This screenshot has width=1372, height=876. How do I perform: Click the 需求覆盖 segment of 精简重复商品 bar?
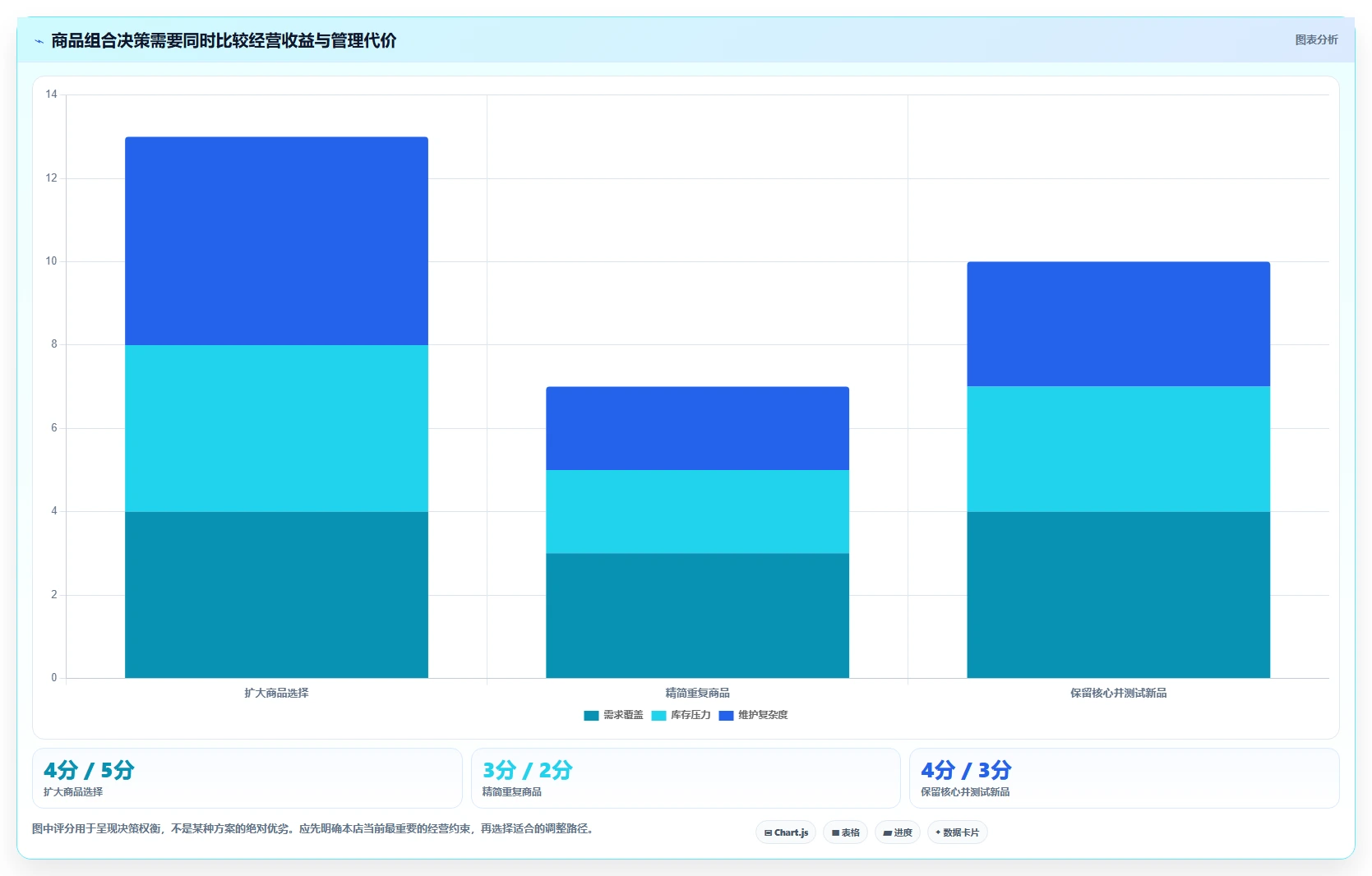tap(697, 616)
